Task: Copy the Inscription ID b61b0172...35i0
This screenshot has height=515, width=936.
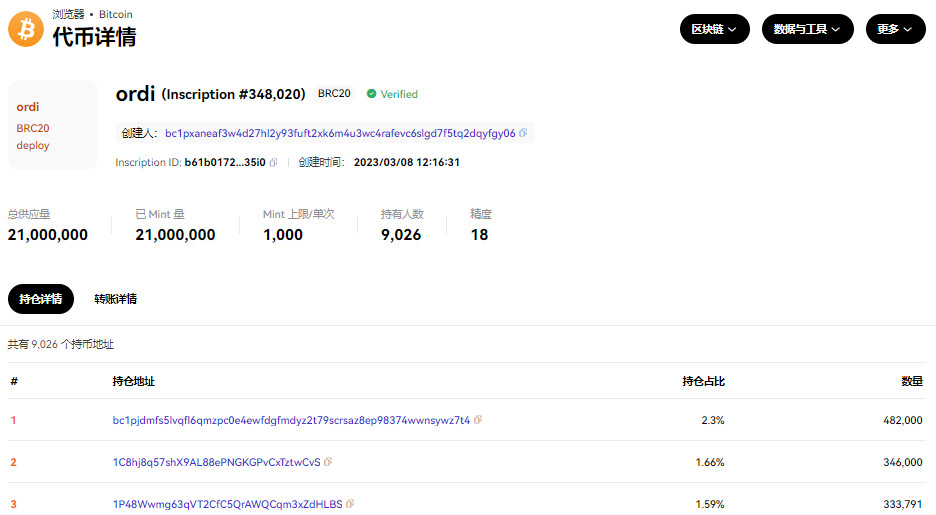Action: click(x=273, y=163)
